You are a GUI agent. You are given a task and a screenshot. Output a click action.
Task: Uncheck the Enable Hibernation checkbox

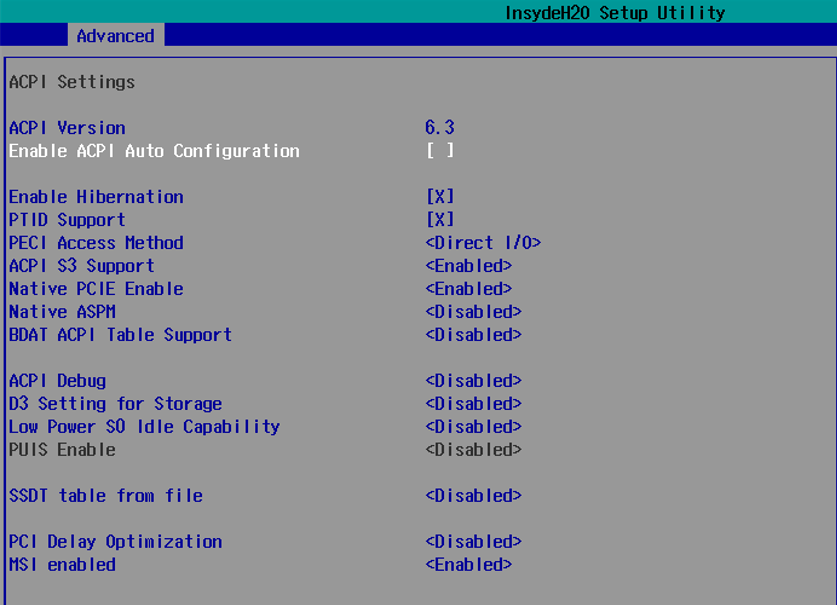tap(440, 197)
